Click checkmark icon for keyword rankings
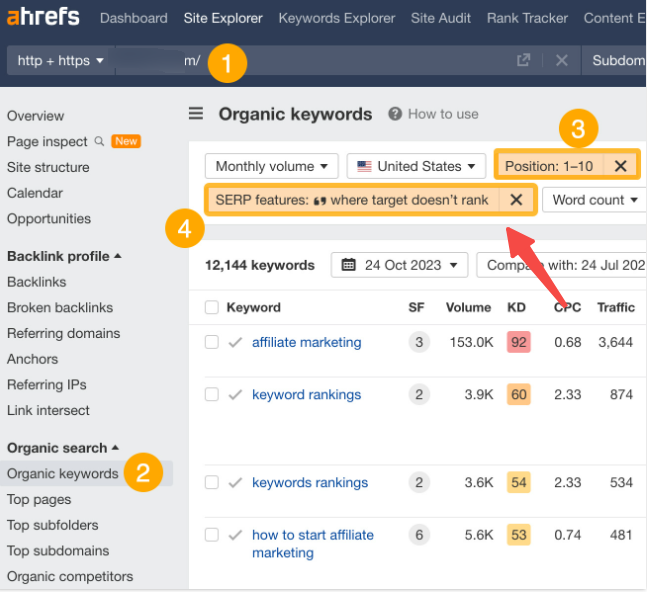This screenshot has height=592, width=647. coord(235,394)
